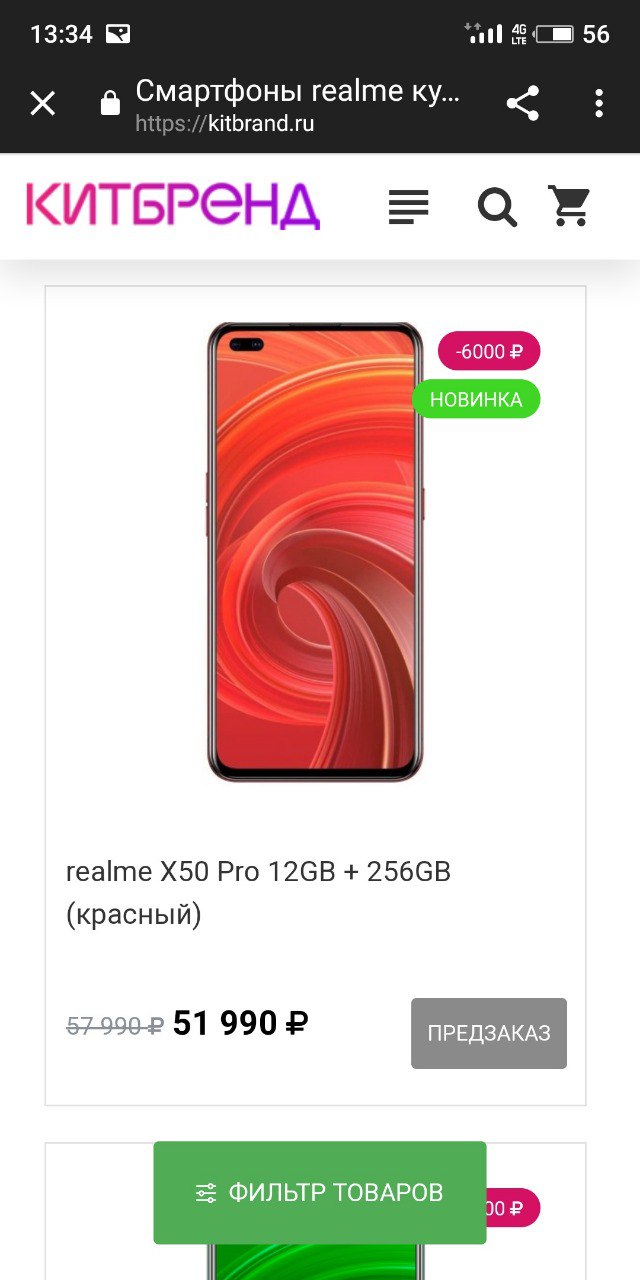Tap the green realme phone image below
Screen dimensions: 640x1280
click(x=315, y=1262)
